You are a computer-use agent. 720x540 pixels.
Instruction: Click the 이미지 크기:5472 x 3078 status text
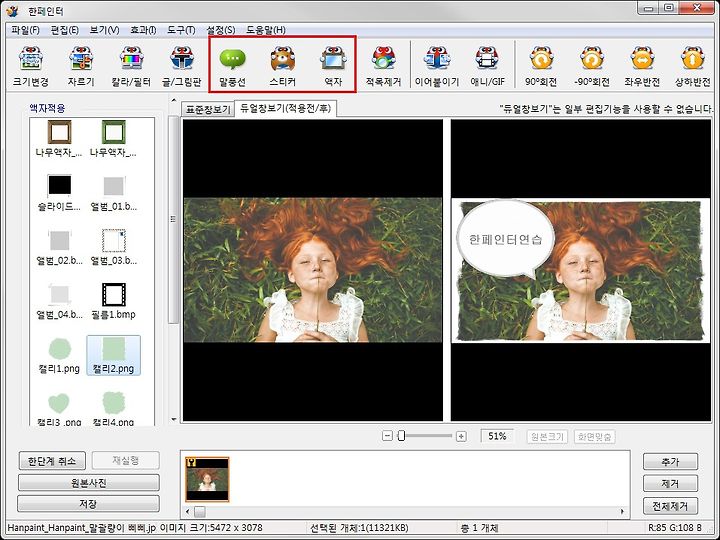(x=211, y=528)
